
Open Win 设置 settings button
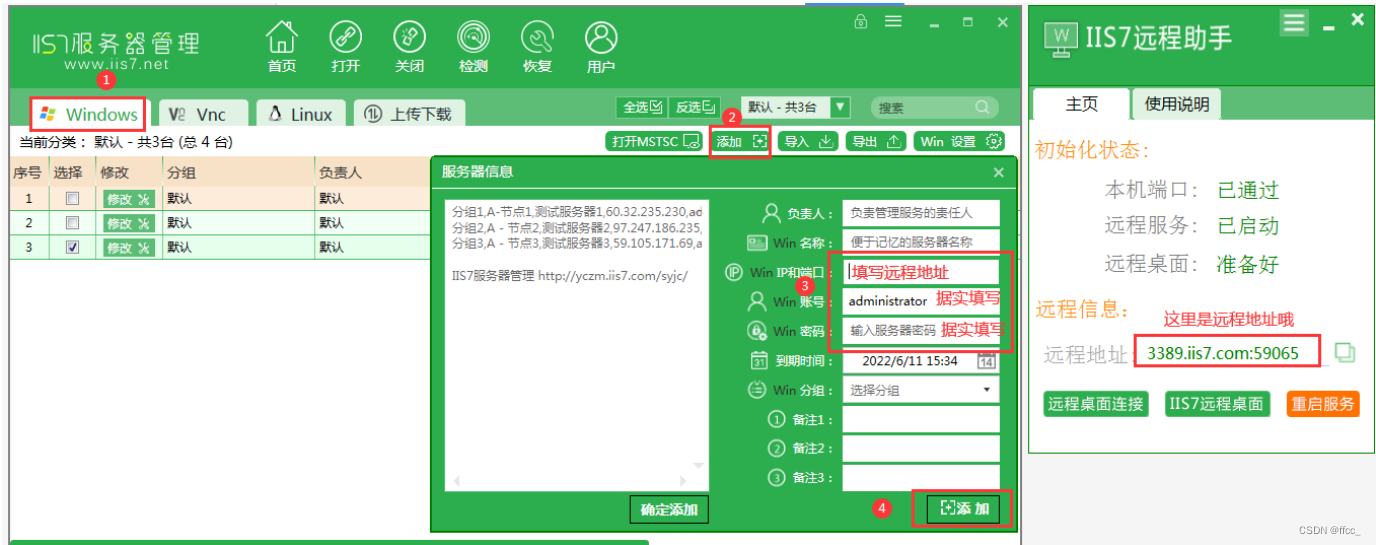click(x=959, y=141)
